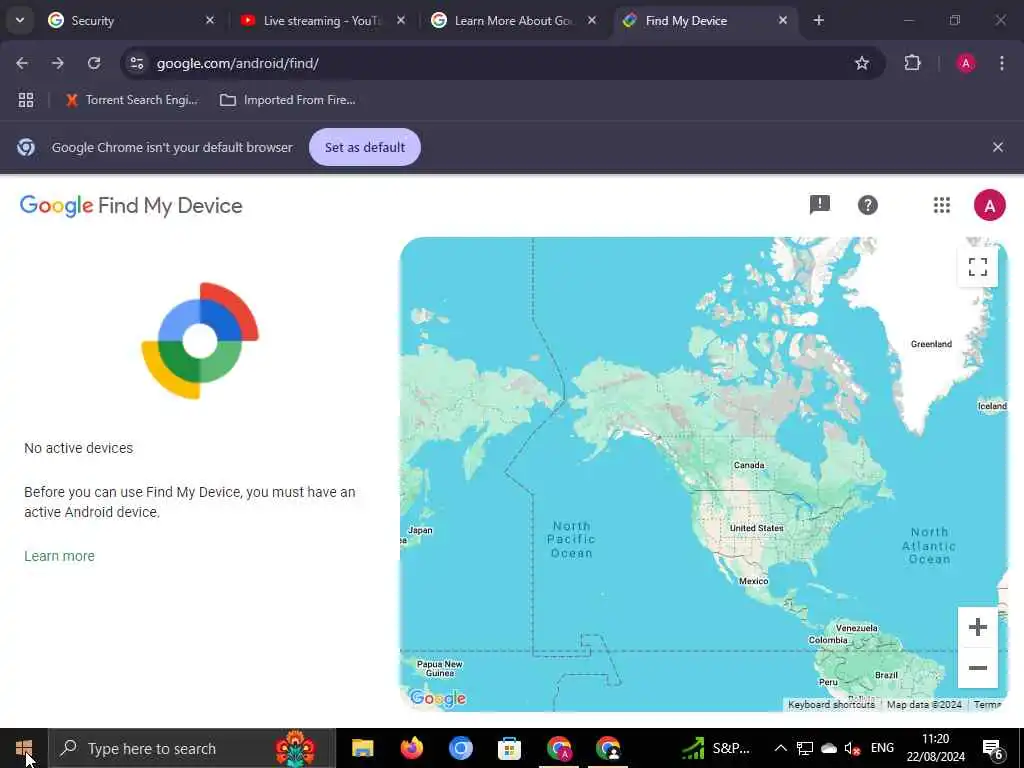
Task: Close the Security tab
Action: (x=210, y=20)
